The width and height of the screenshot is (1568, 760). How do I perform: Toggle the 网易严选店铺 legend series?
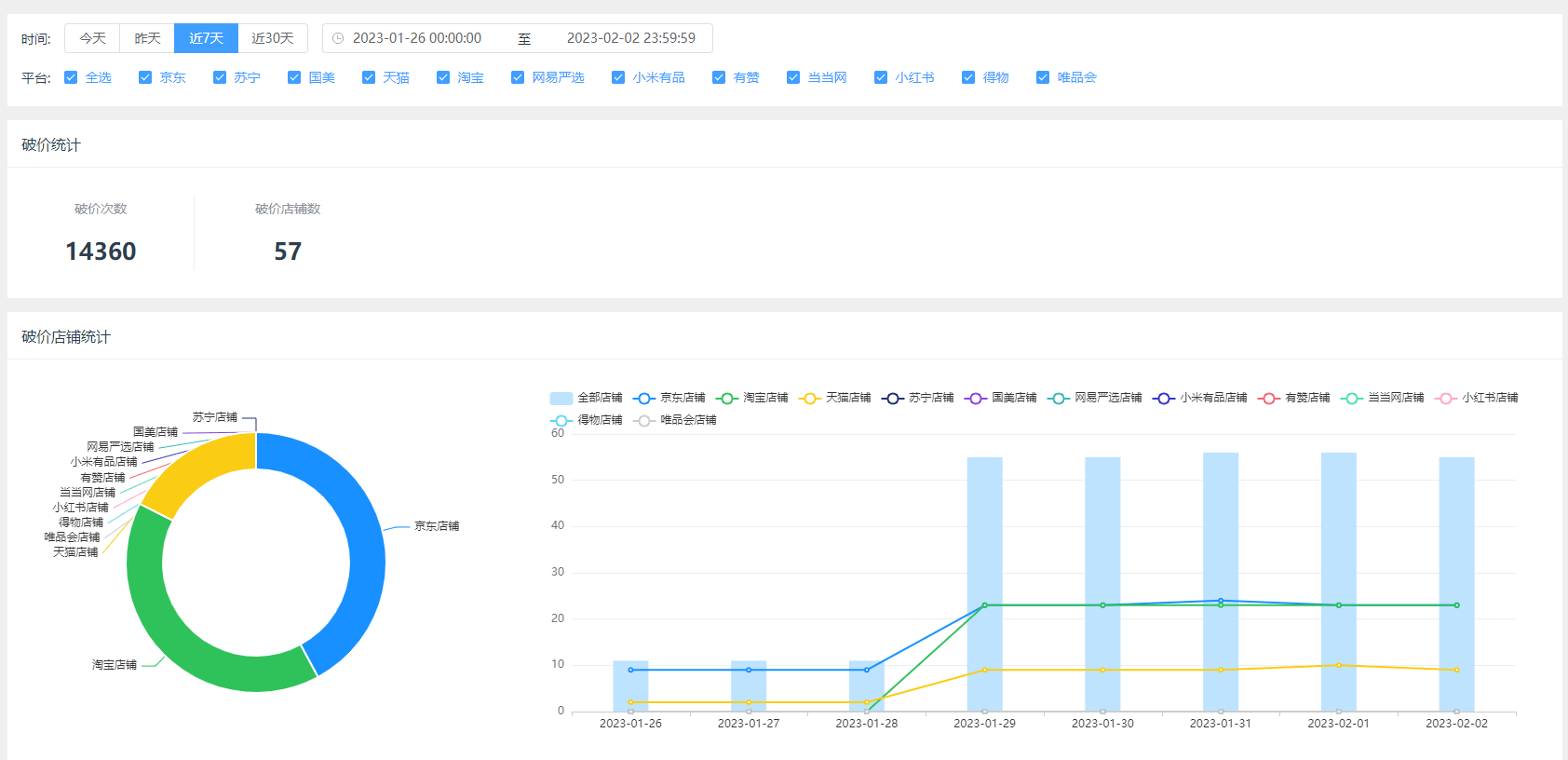click(1095, 398)
